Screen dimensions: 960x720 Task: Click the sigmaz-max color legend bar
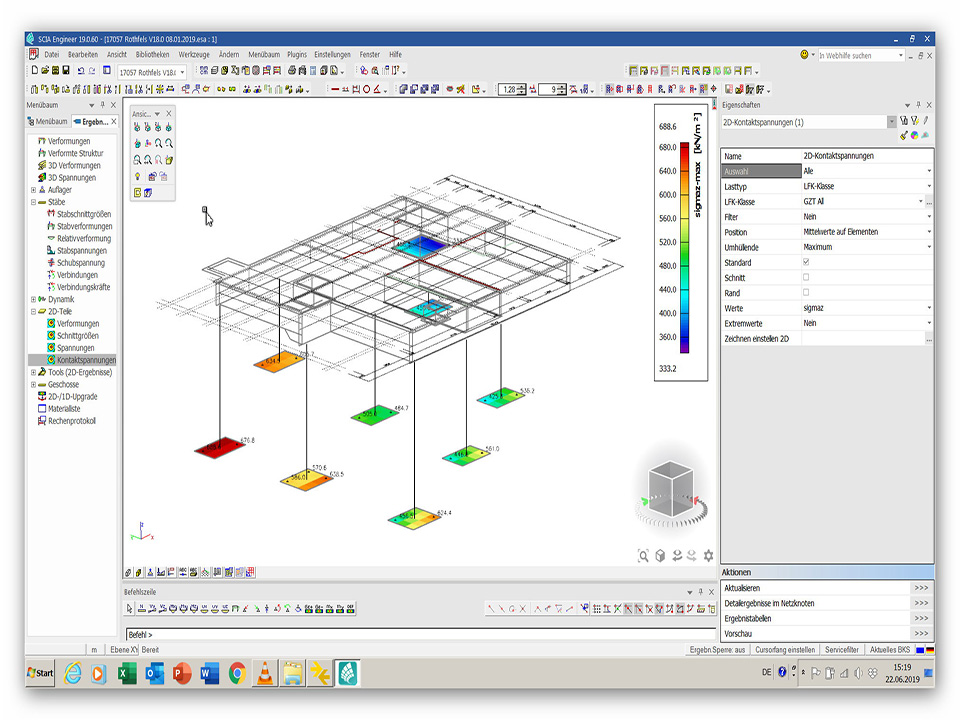coord(684,247)
